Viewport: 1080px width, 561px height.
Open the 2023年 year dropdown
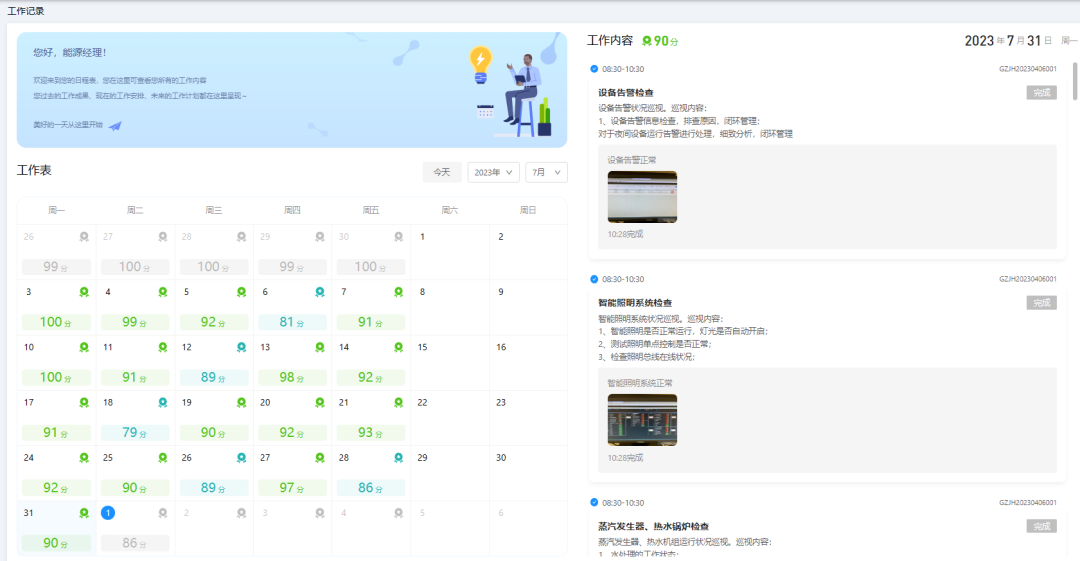[494, 172]
